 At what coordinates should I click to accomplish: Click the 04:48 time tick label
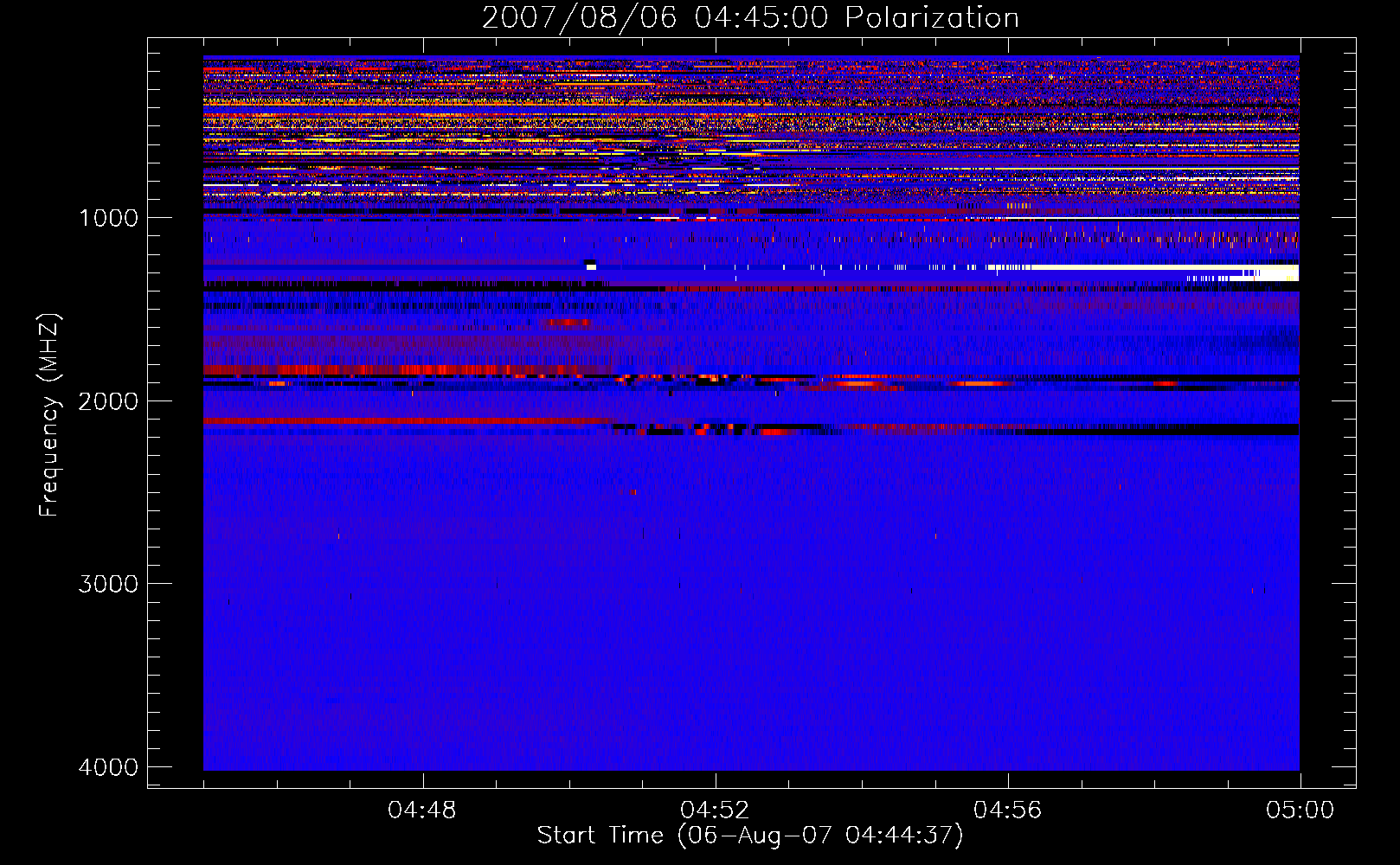(422, 811)
